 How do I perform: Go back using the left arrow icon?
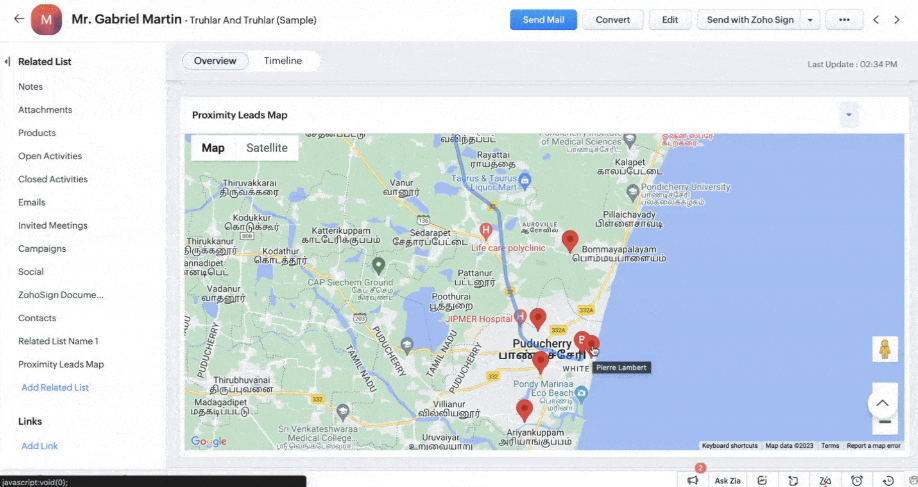[19, 19]
